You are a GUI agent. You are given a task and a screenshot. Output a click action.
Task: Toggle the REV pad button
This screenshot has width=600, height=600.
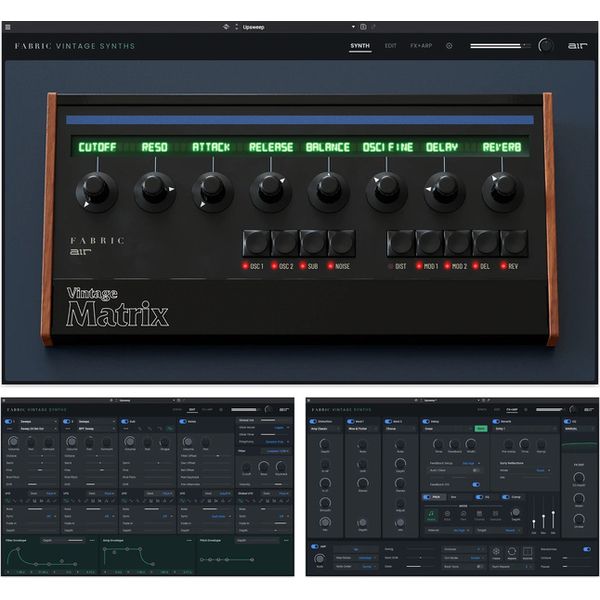tap(514, 243)
